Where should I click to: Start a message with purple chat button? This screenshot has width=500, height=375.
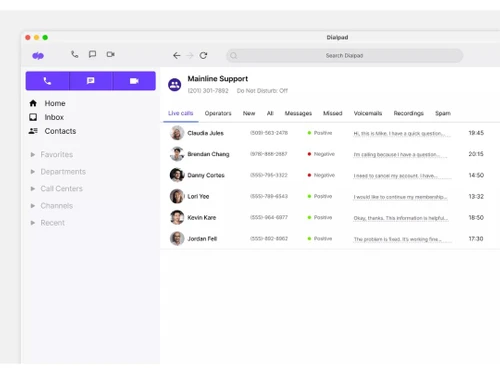coord(91,81)
